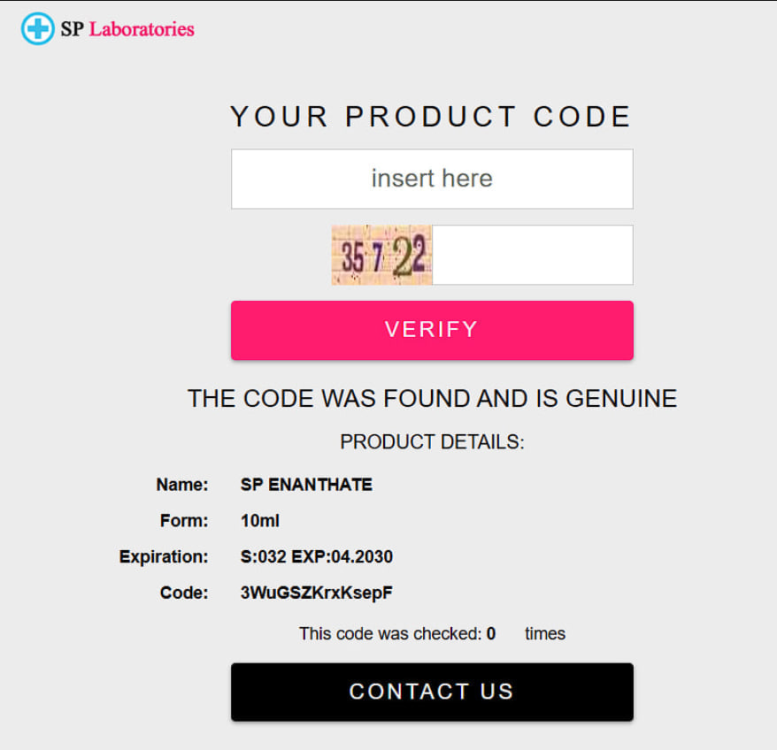Screen dimensions: 777x750
Task: Focus the captcha answer input field
Action: click(x=532, y=255)
